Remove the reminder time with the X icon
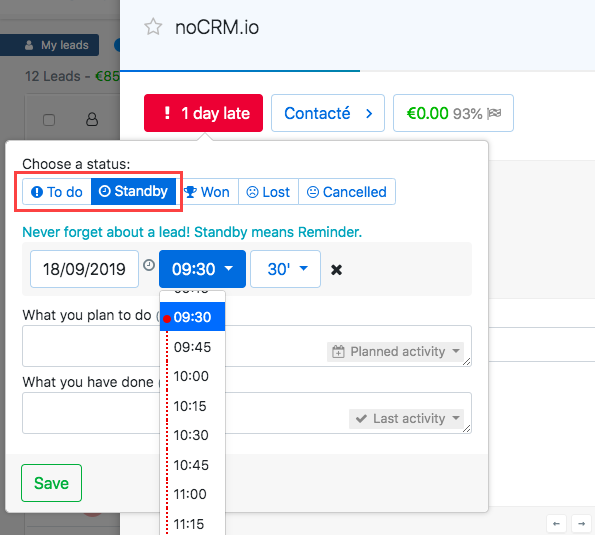Screen dimensions: 595x535 click(x=336, y=270)
